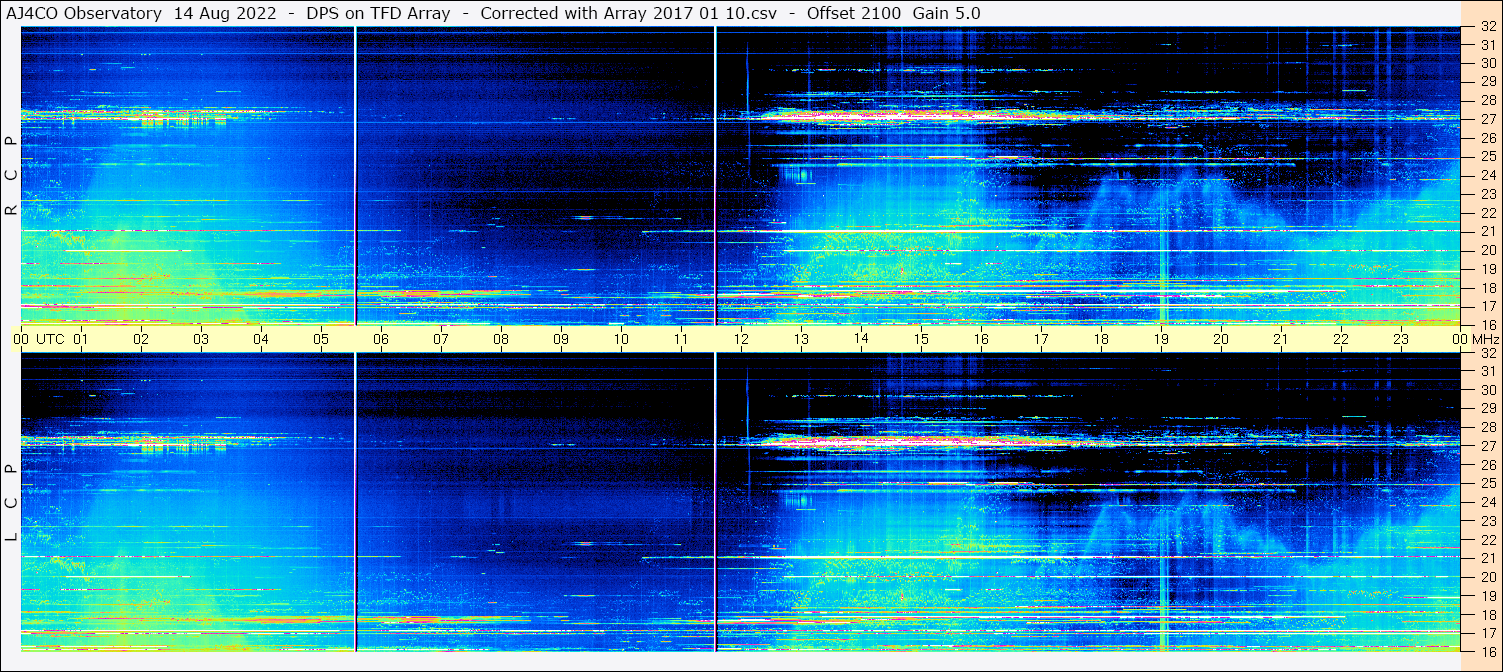Click the 29 MHz tick of the LCP panel
1503x672 pixels.
1487,408
